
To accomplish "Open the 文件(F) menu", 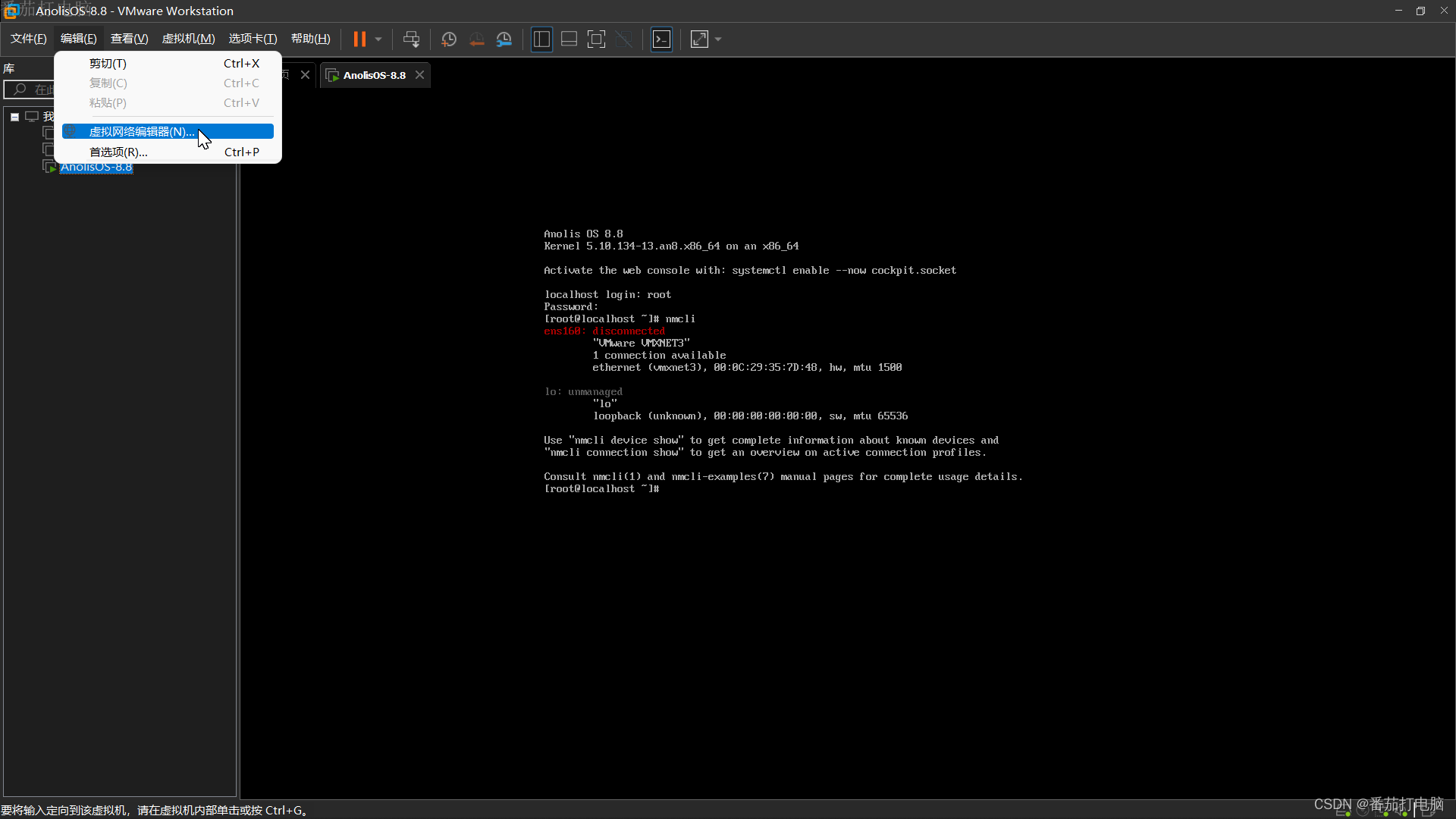I will [29, 39].
